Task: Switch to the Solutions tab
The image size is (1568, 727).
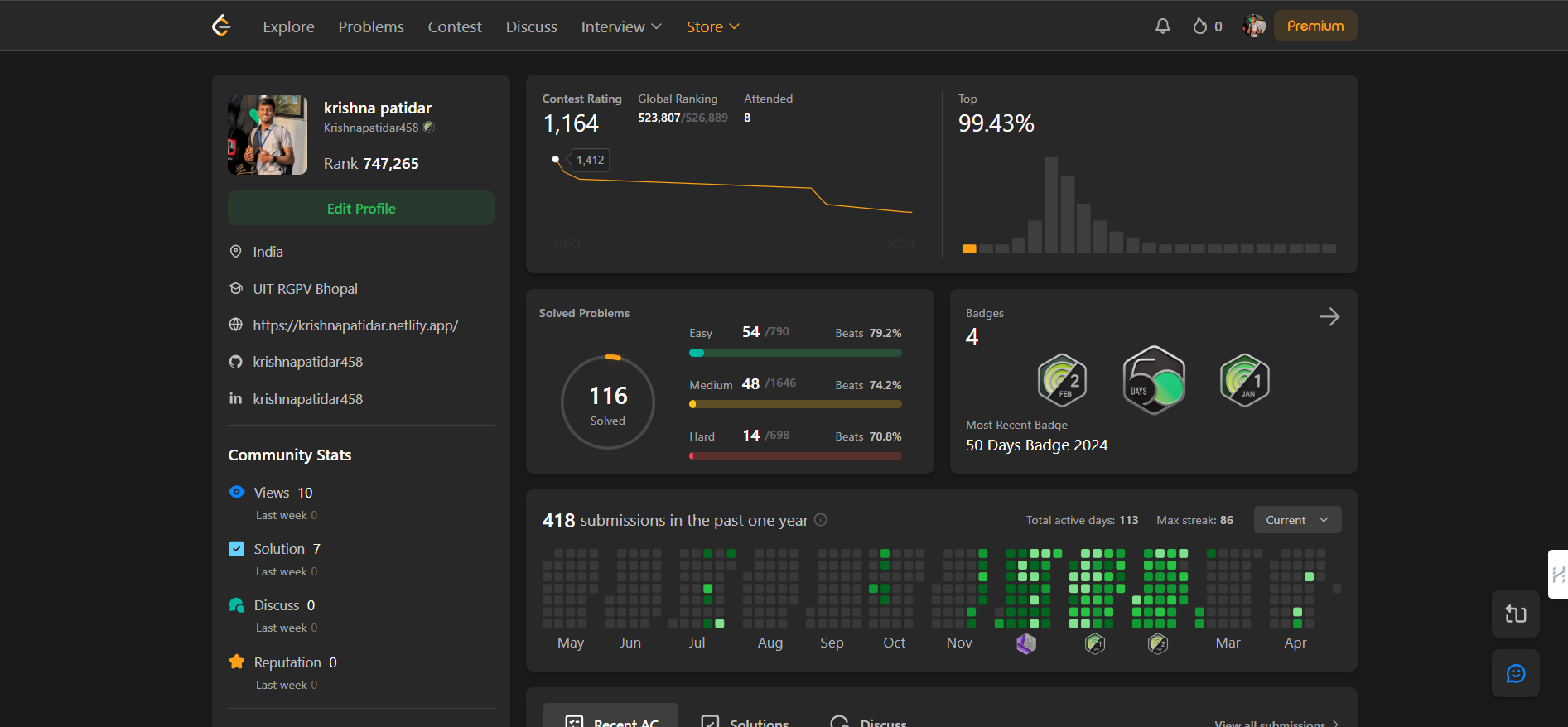Action: coord(745,720)
